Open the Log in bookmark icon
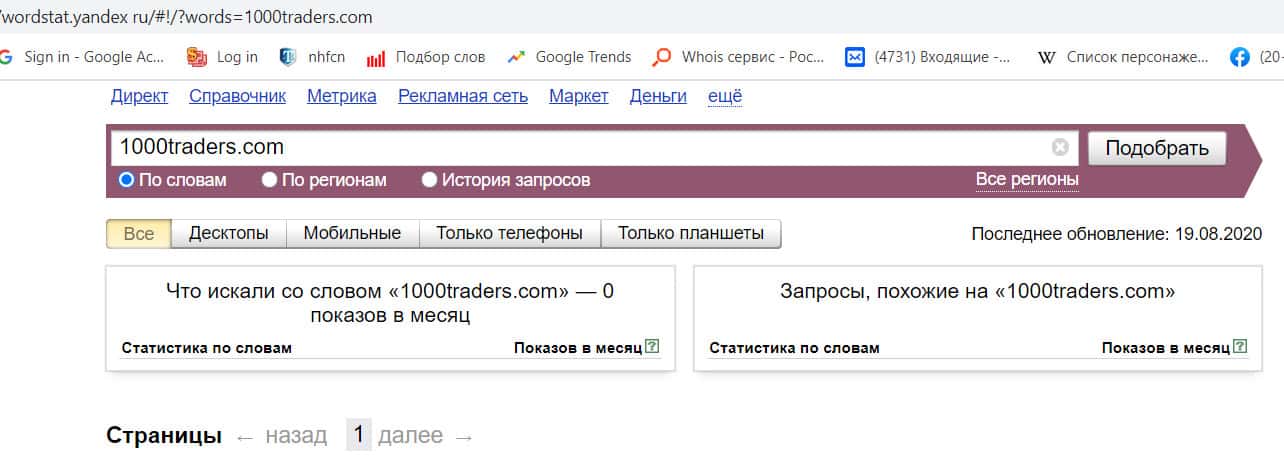This screenshot has width=1284, height=475. coord(197,57)
